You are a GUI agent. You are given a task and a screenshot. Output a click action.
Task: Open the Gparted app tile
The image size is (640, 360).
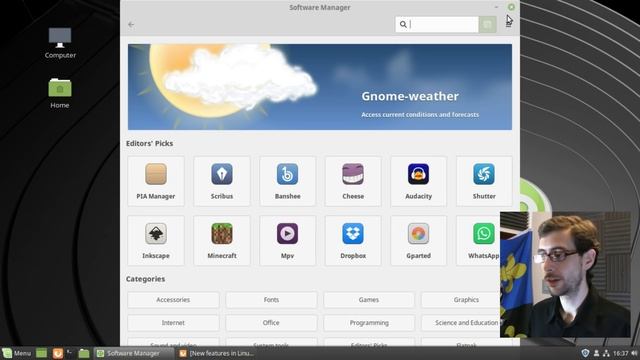click(x=418, y=241)
